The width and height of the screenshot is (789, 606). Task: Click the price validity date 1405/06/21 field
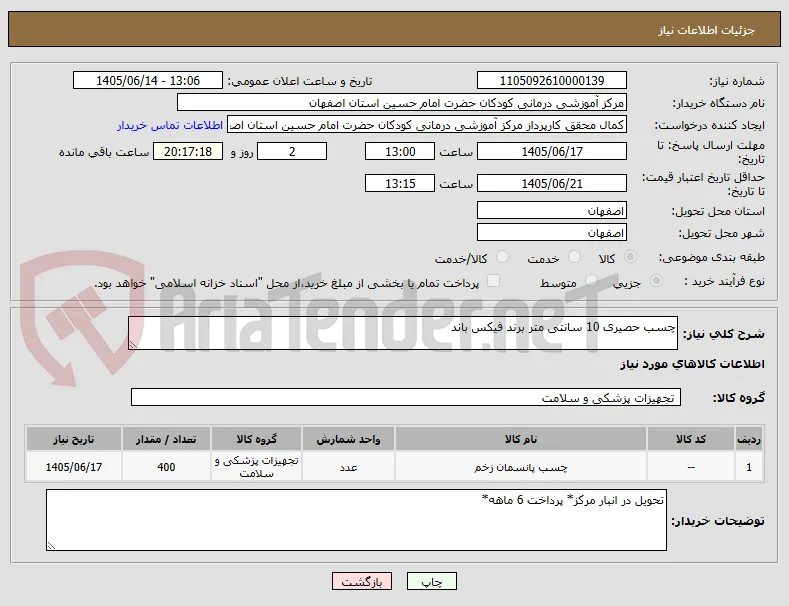(551, 183)
